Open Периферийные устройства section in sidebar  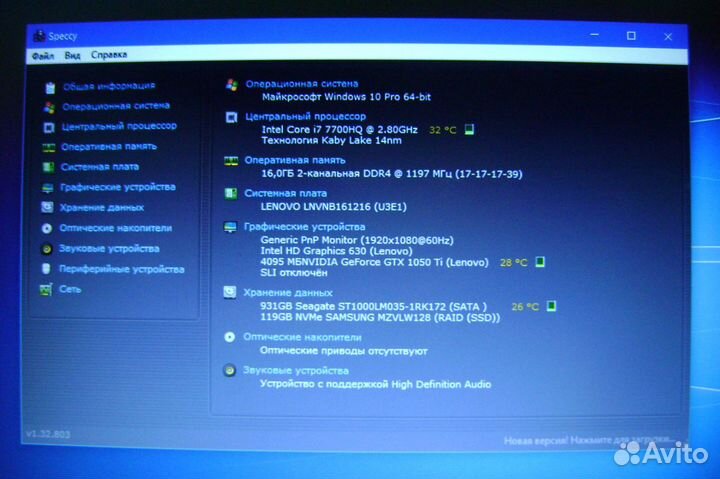click(122, 269)
